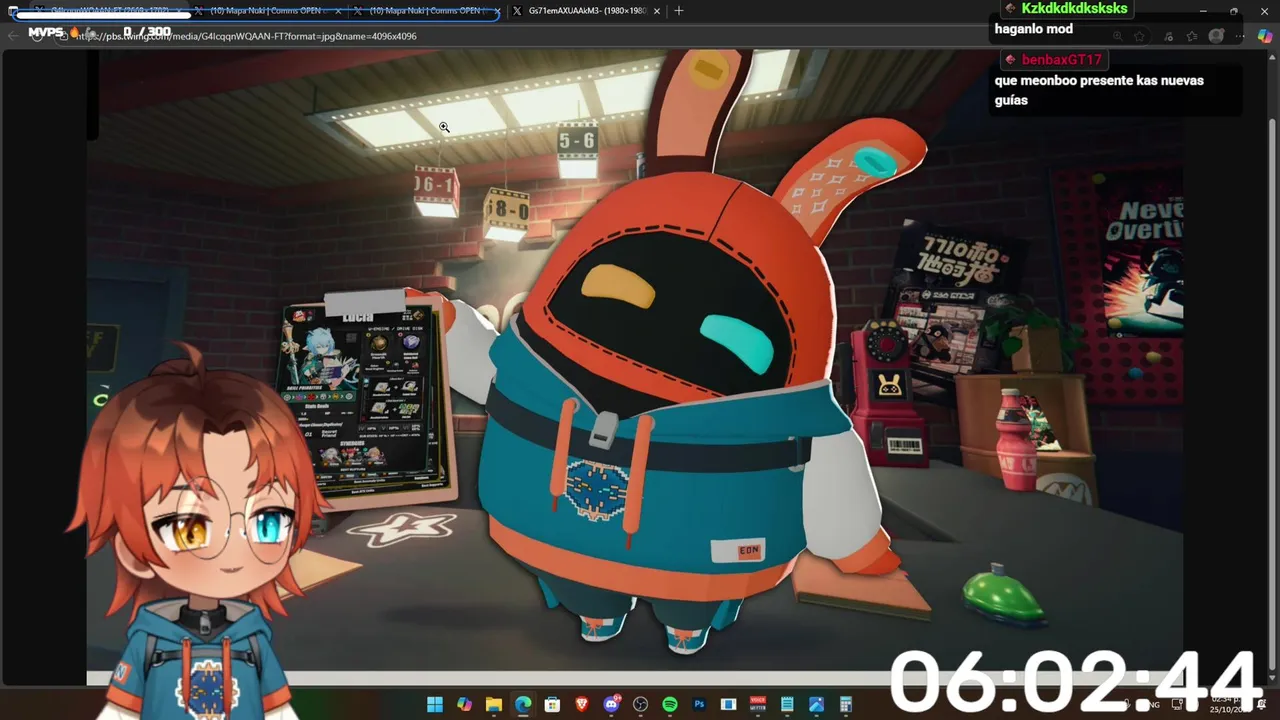1280x720 pixels.
Task: Open Calculator from the taskbar
Action: point(846,705)
